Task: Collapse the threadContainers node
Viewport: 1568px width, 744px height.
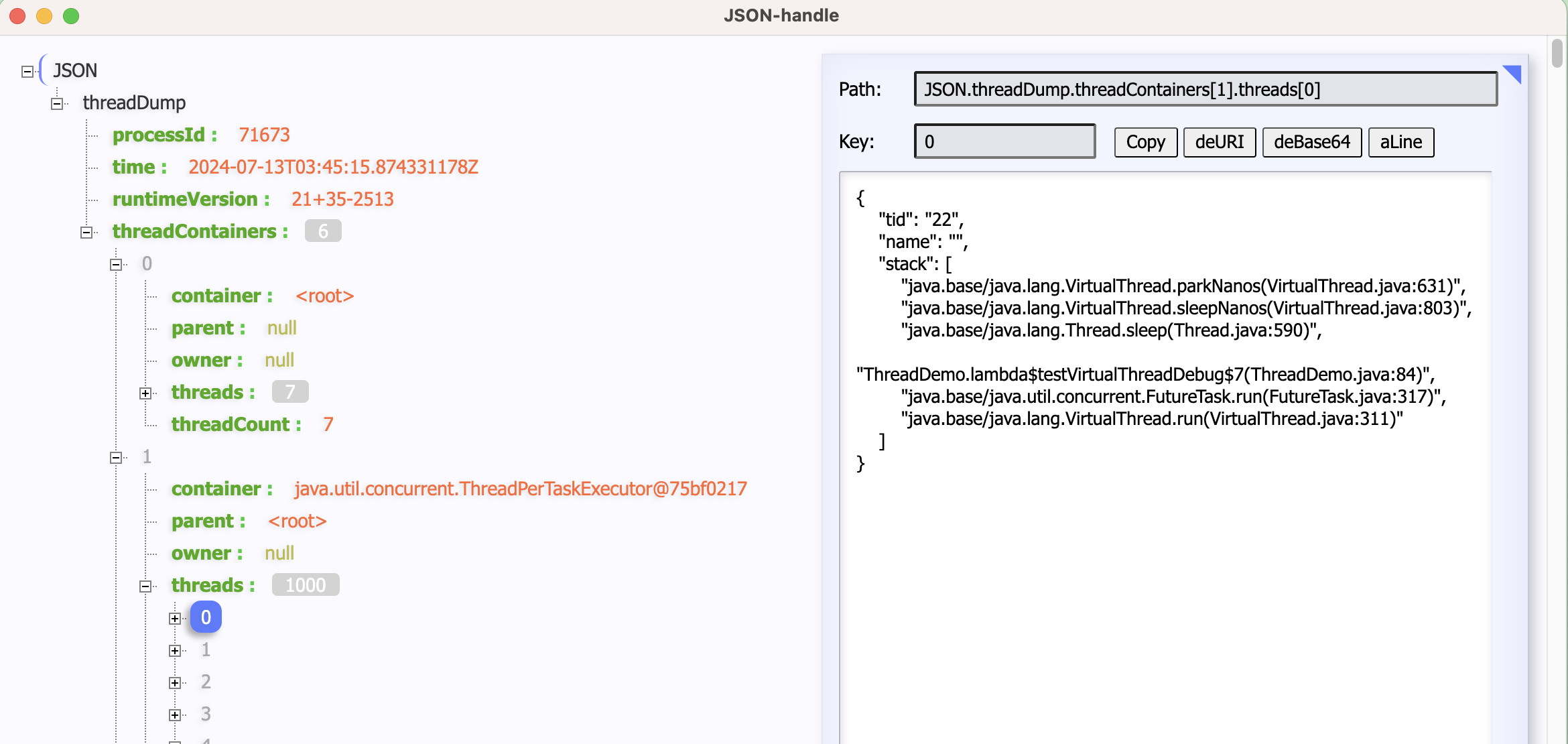Action: tap(86, 232)
